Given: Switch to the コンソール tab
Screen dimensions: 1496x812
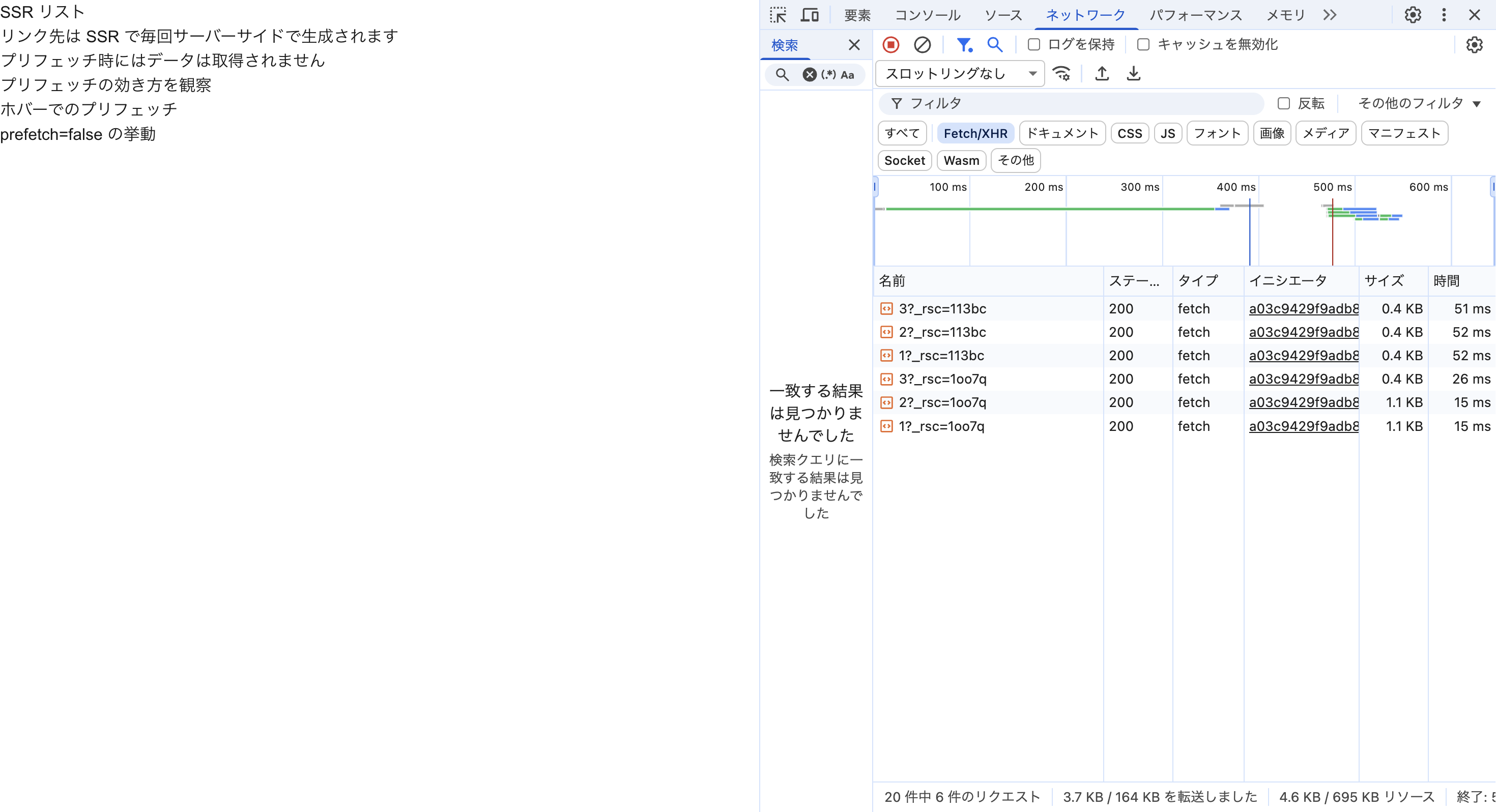Looking at the screenshot, I should pos(928,15).
